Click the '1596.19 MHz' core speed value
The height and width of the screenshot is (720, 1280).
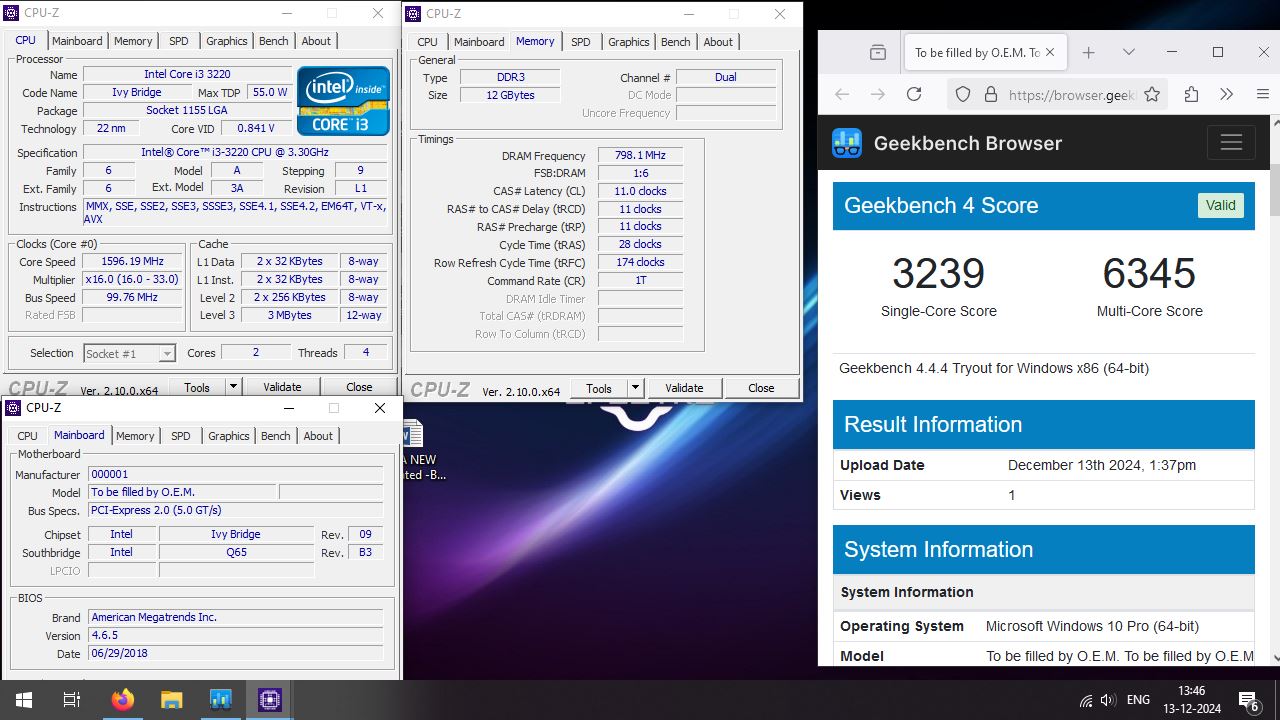133,262
